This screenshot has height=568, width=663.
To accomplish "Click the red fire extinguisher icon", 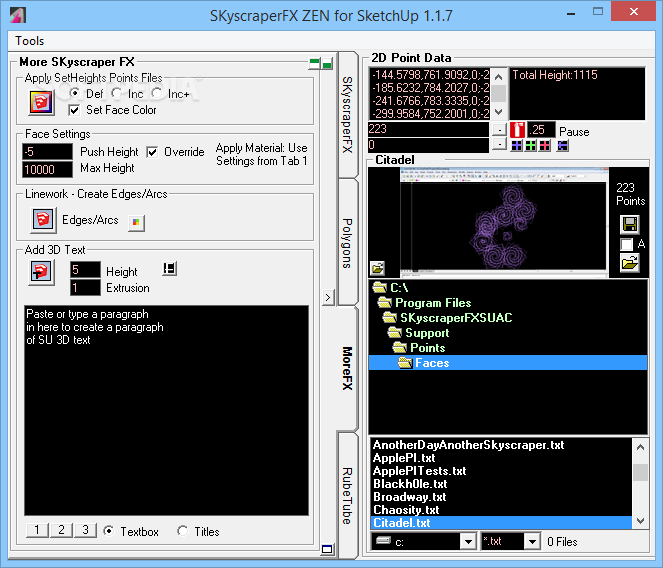I will [x=517, y=129].
